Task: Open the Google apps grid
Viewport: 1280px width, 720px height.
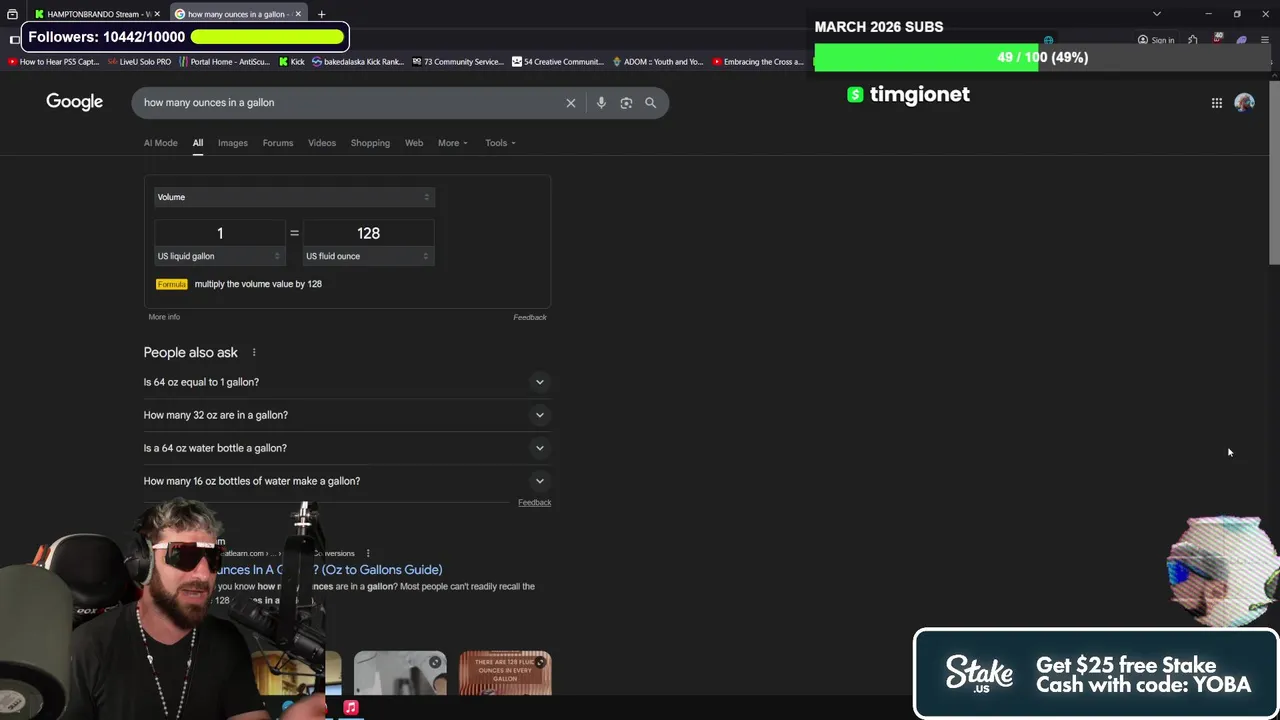Action: point(1217,103)
